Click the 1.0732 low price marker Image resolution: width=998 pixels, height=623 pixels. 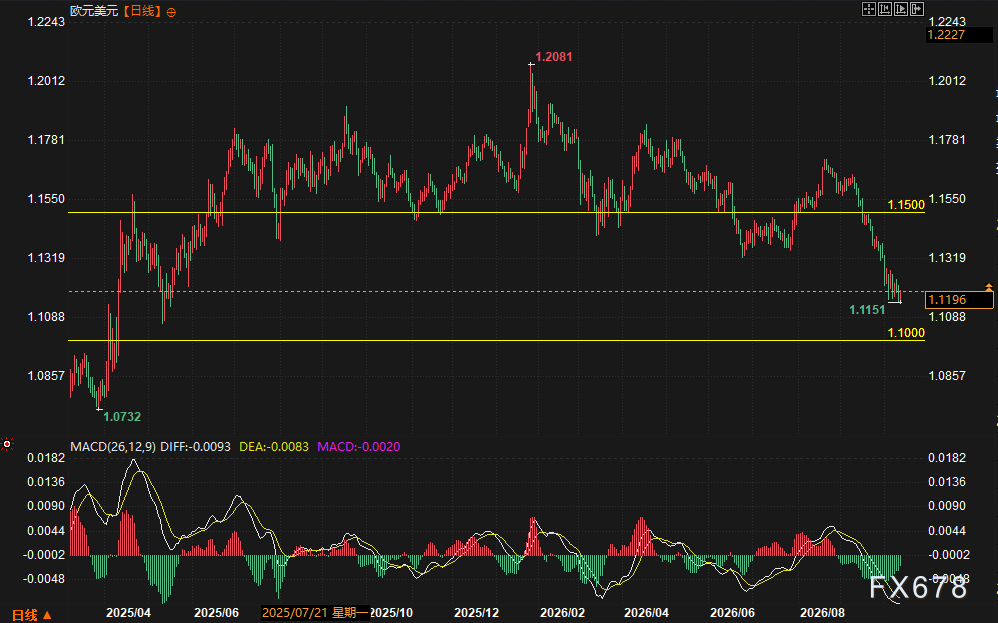[x=122, y=417]
